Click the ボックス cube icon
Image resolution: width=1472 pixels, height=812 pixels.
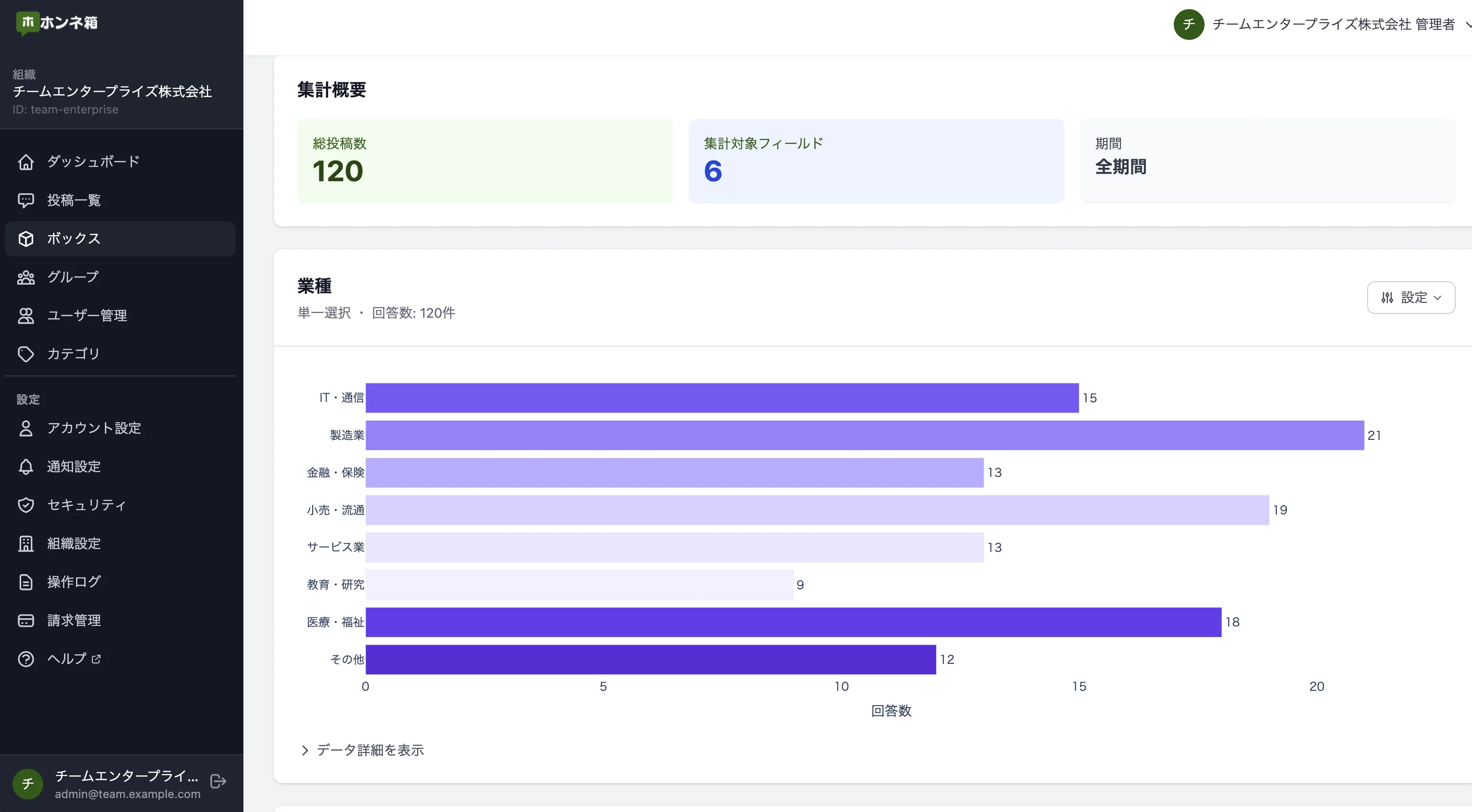tap(26, 238)
